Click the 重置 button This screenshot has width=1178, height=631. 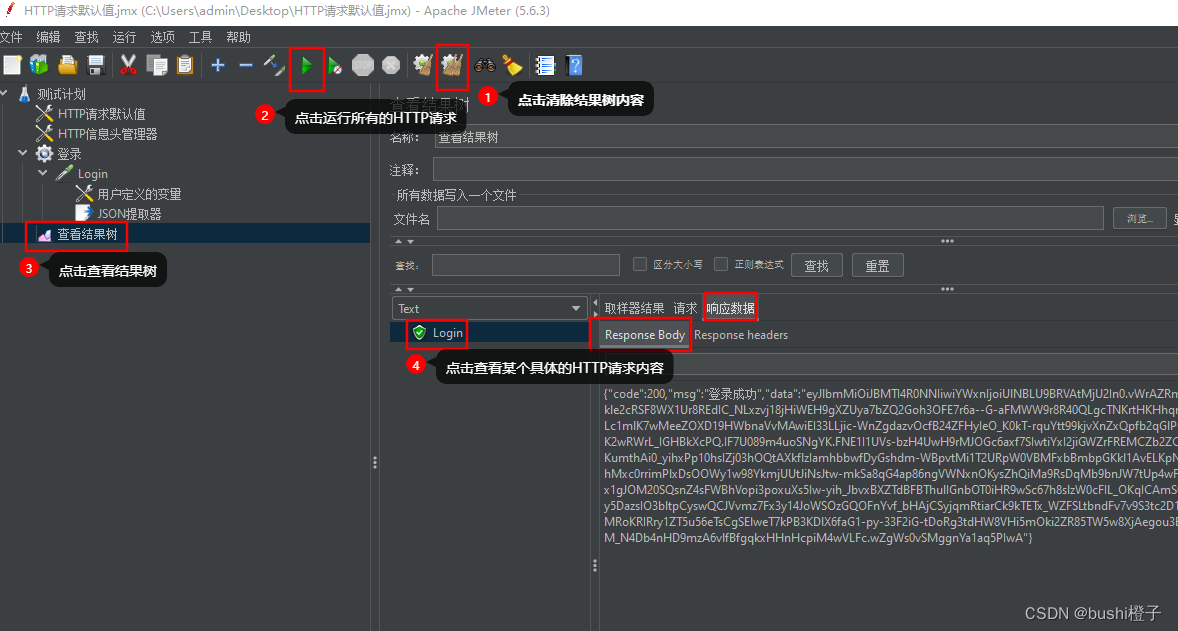click(x=877, y=265)
